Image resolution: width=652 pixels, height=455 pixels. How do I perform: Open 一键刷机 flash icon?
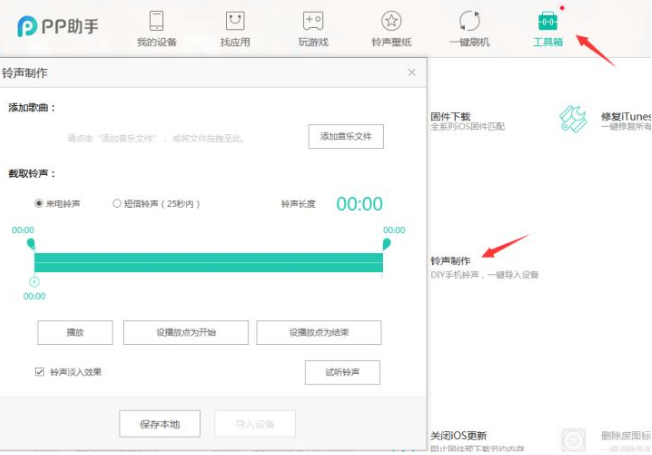tap(469, 21)
